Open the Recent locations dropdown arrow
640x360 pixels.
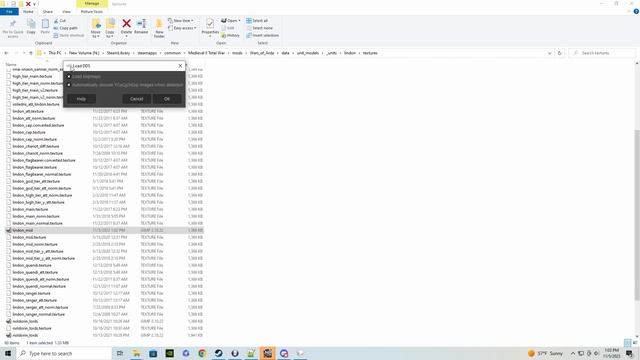24,53
